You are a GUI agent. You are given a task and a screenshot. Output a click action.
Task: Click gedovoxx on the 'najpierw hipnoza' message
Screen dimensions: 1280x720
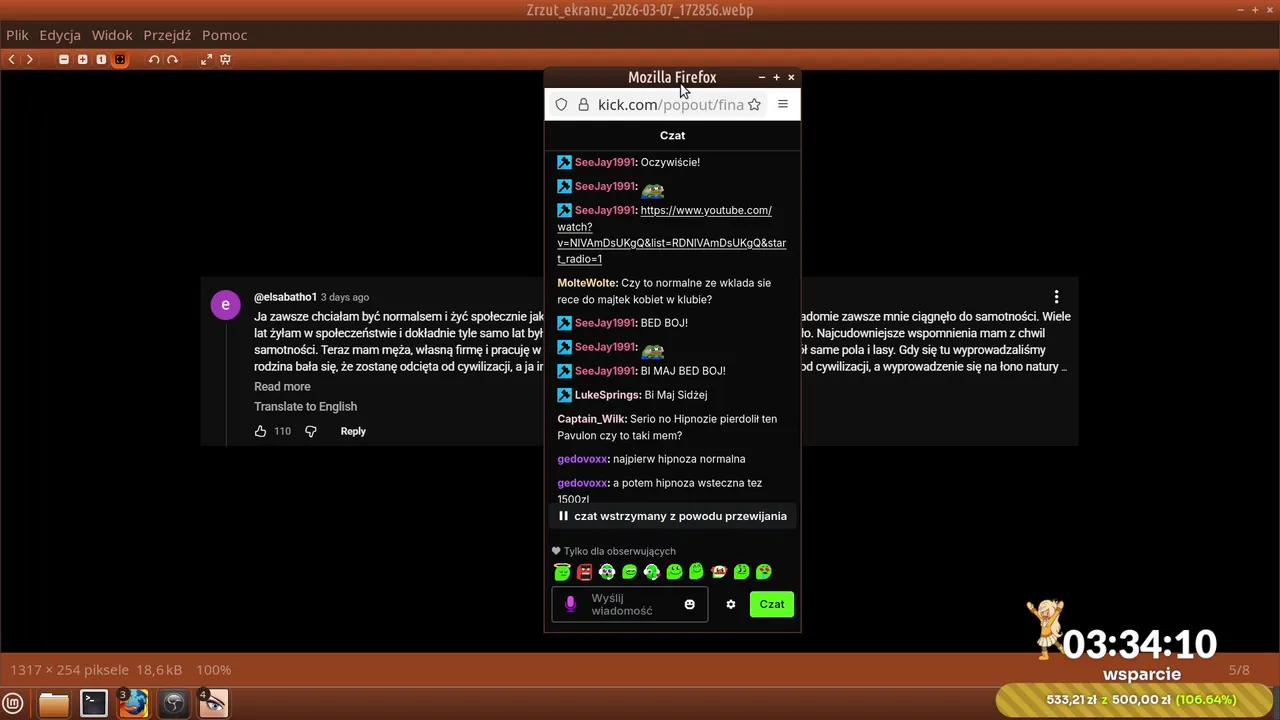(x=582, y=459)
